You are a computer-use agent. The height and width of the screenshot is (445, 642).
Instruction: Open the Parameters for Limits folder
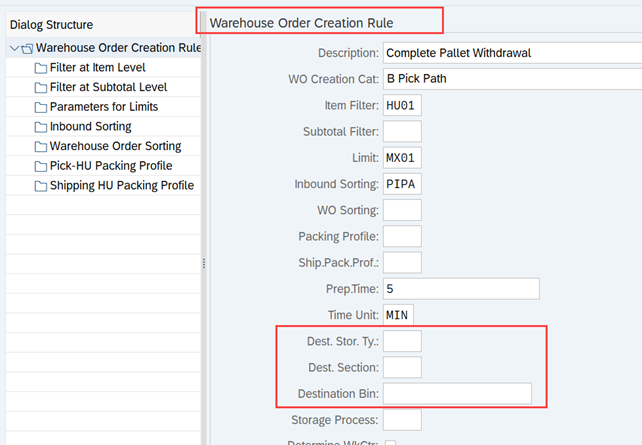[104, 107]
